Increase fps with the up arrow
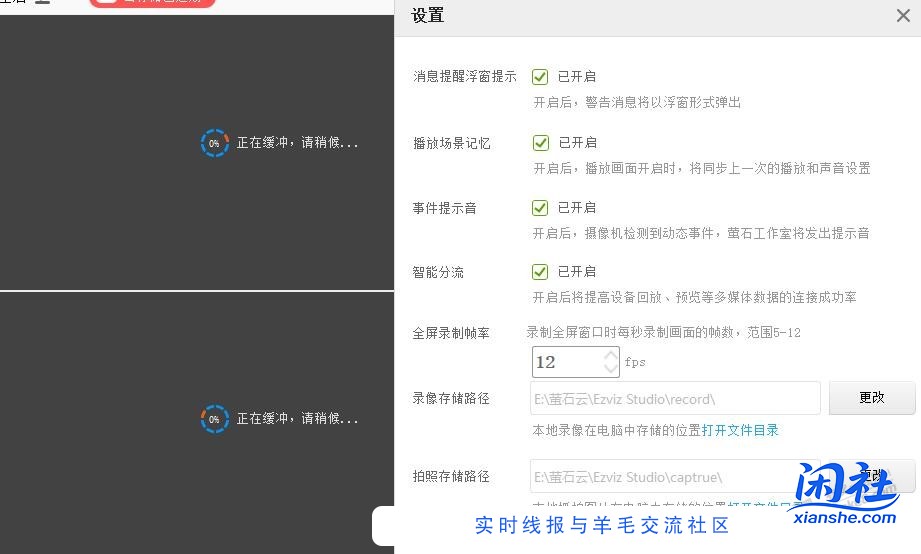This screenshot has height=554, width=921. coord(611,354)
